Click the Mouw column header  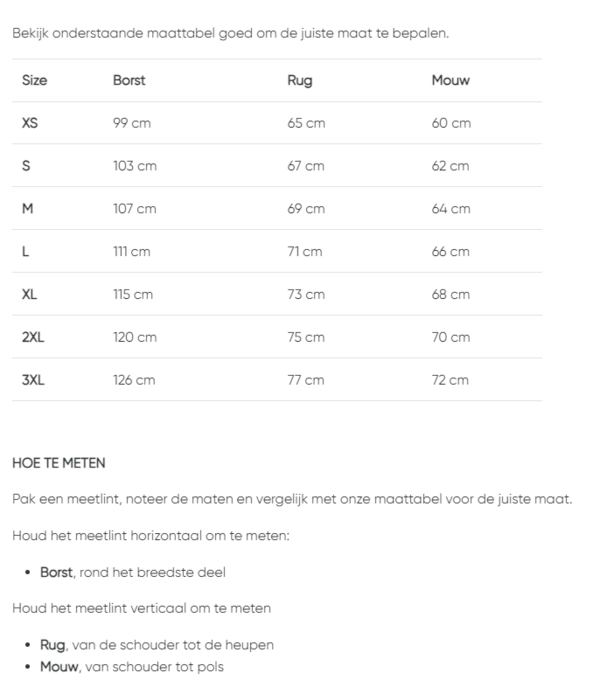point(450,80)
